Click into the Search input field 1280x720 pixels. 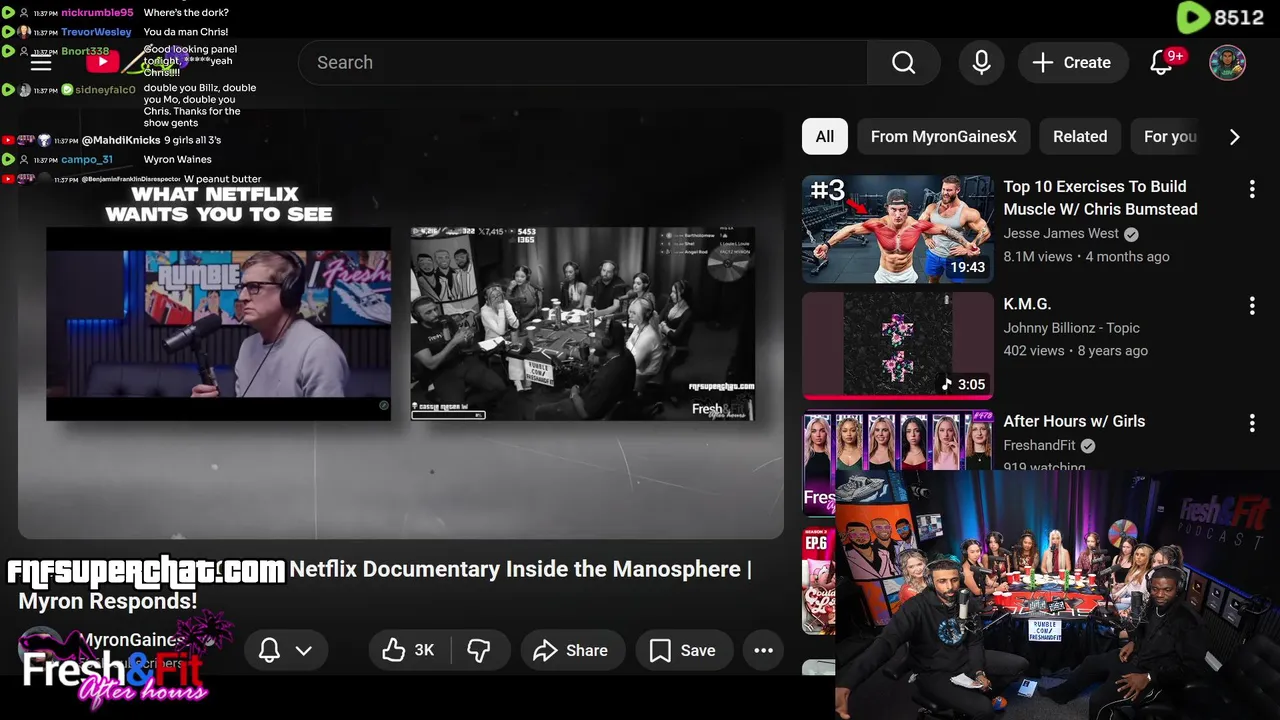(x=583, y=62)
